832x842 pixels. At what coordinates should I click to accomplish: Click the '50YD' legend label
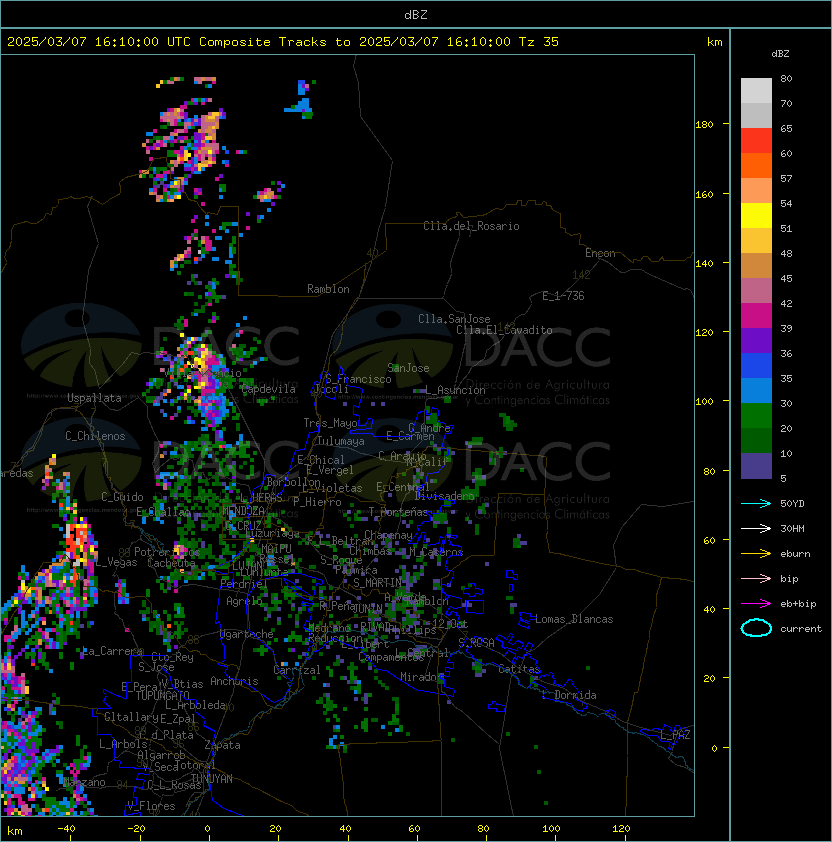[792, 504]
